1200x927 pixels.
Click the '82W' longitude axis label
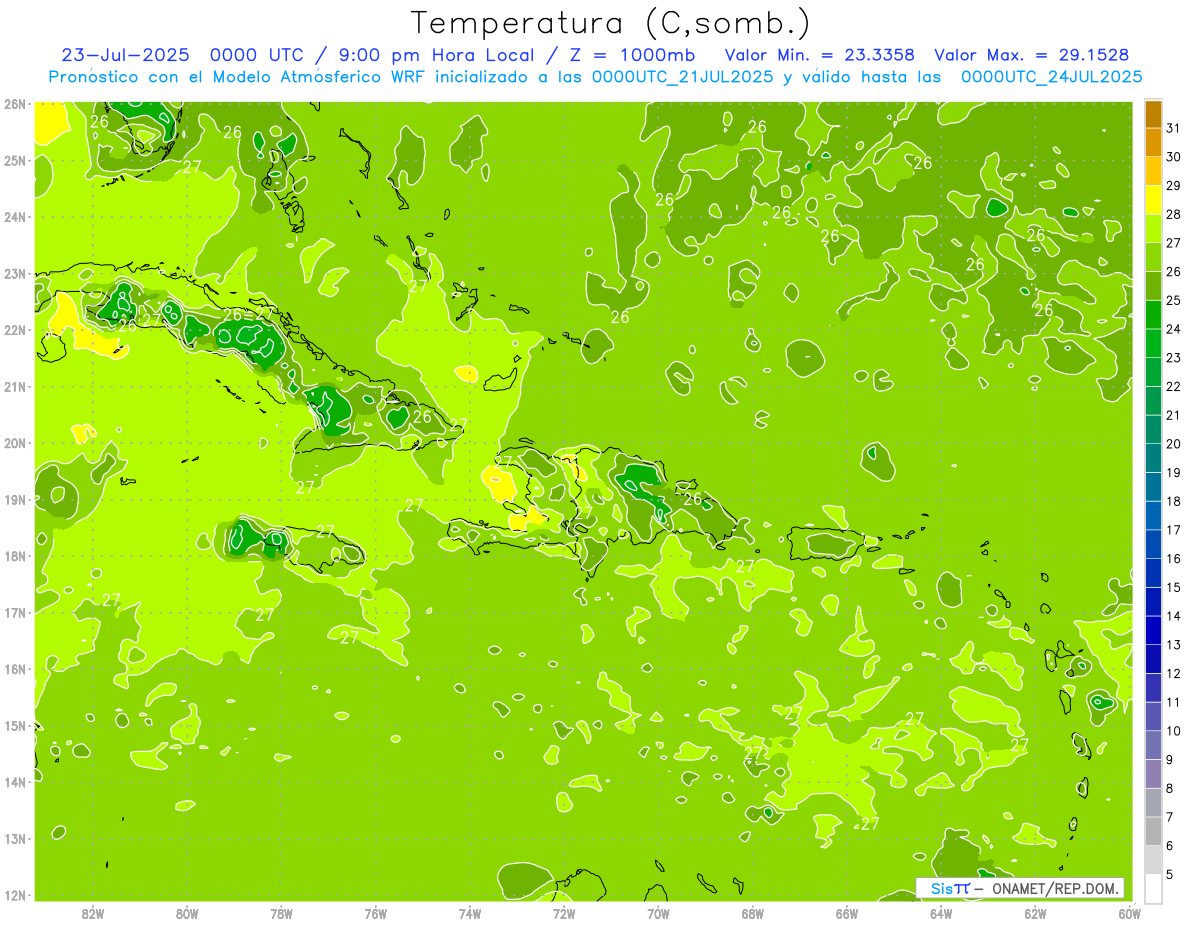tap(93, 913)
